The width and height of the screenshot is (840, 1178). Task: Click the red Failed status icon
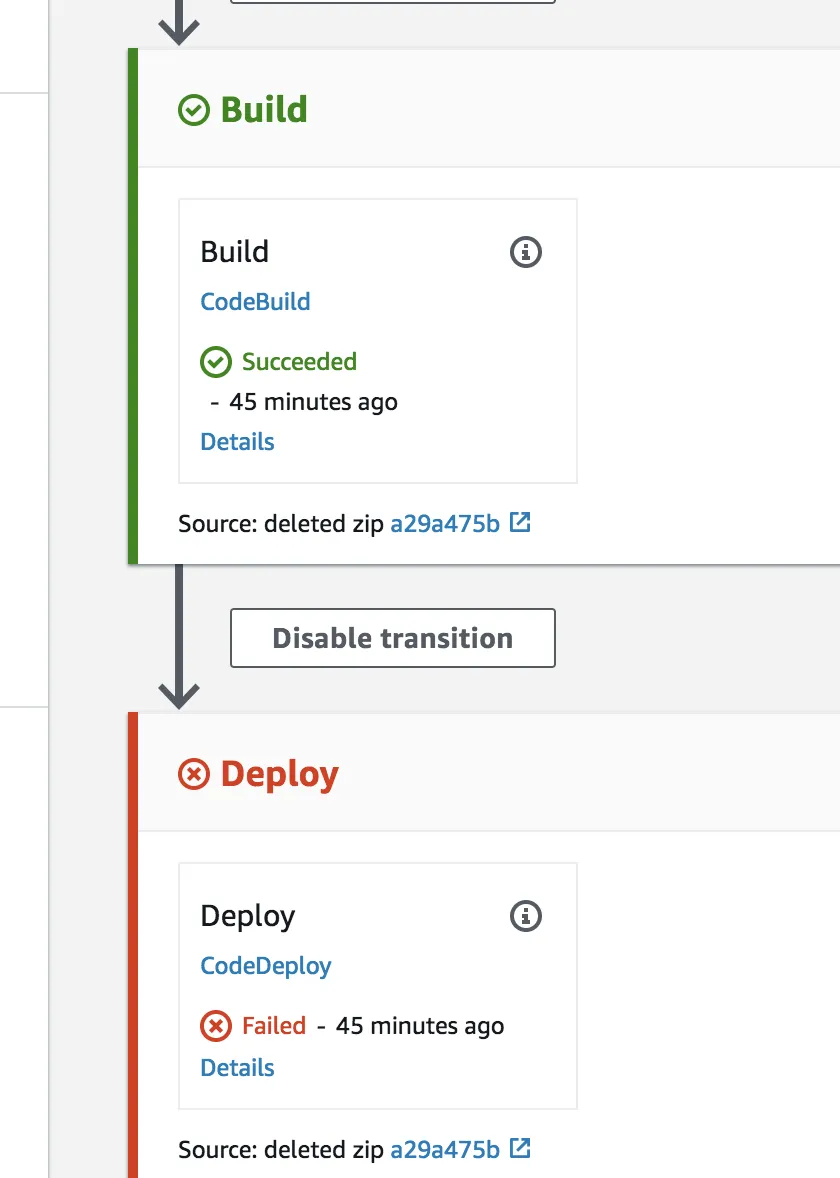tap(216, 1026)
